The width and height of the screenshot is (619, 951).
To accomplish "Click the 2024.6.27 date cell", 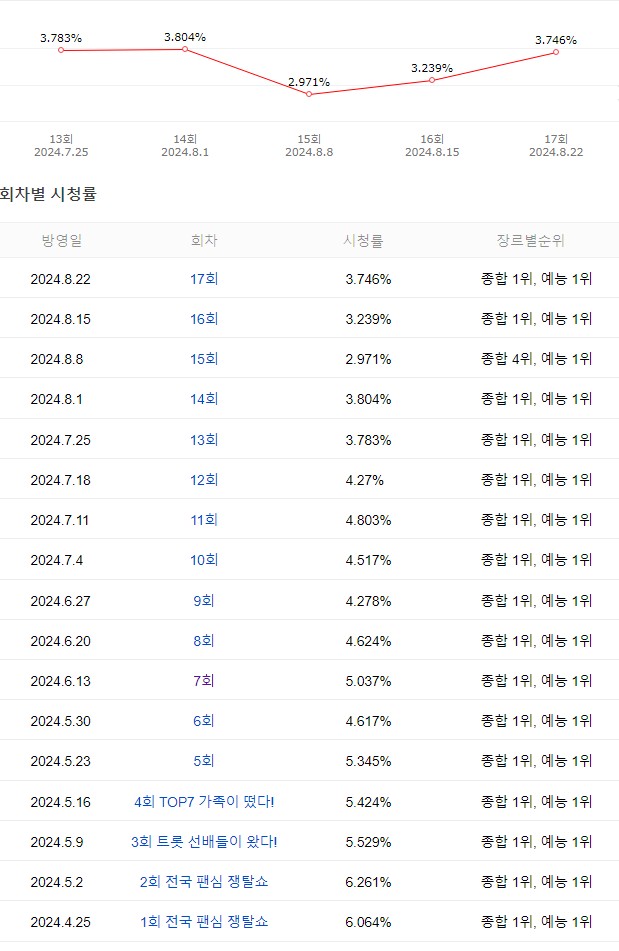I will tap(61, 601).
